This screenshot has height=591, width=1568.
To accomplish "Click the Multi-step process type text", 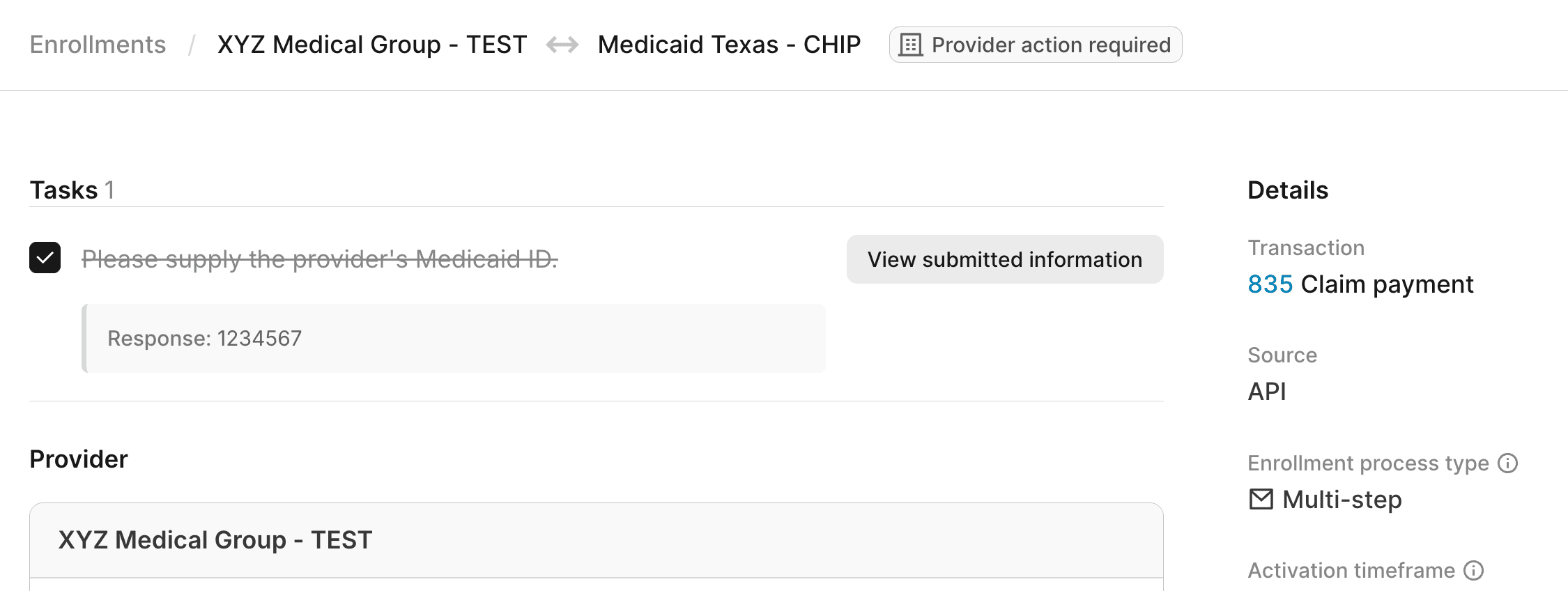I will coord(1342,500).
